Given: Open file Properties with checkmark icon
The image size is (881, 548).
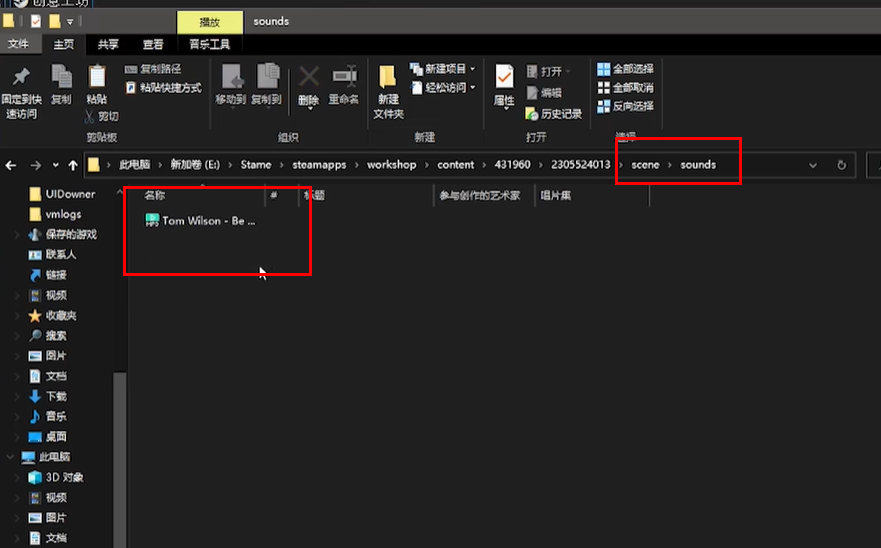Looking at the screenshot, I should tap(504, 85).
